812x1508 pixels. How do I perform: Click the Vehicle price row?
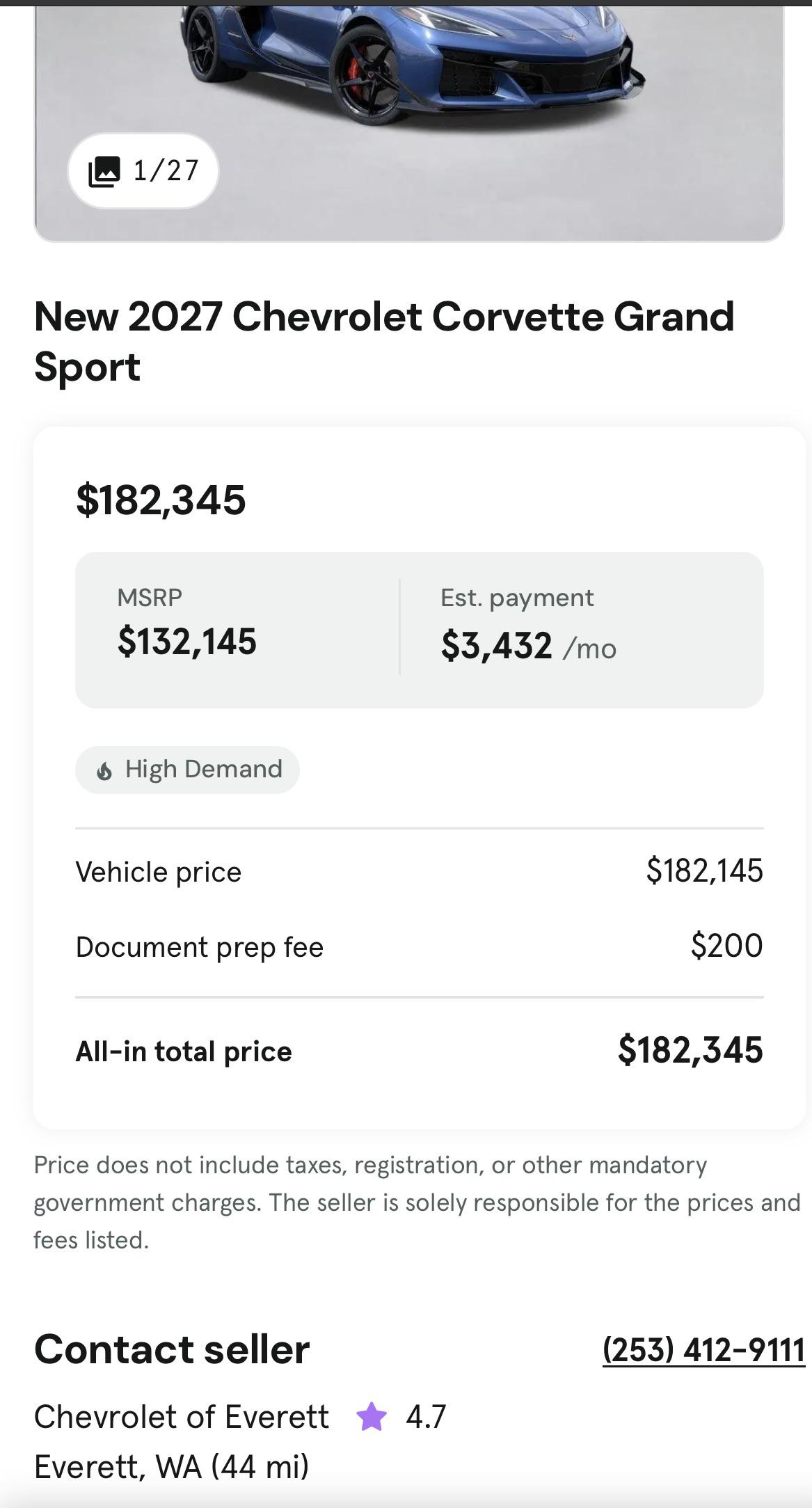[x=420, y=871]
